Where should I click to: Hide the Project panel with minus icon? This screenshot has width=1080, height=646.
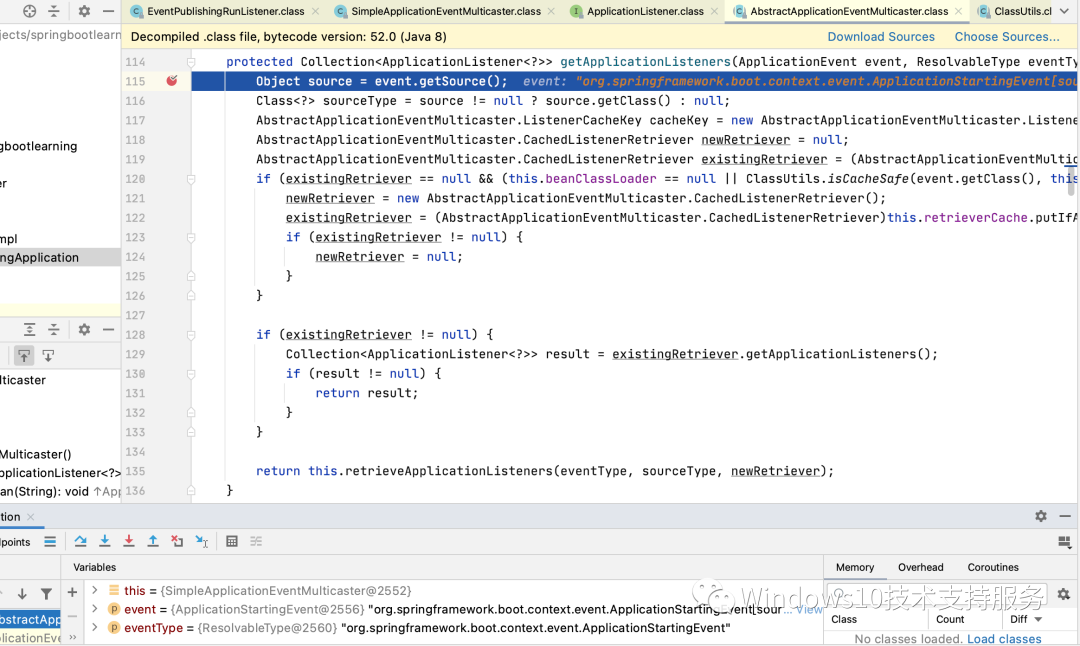[x=108, y=11]
